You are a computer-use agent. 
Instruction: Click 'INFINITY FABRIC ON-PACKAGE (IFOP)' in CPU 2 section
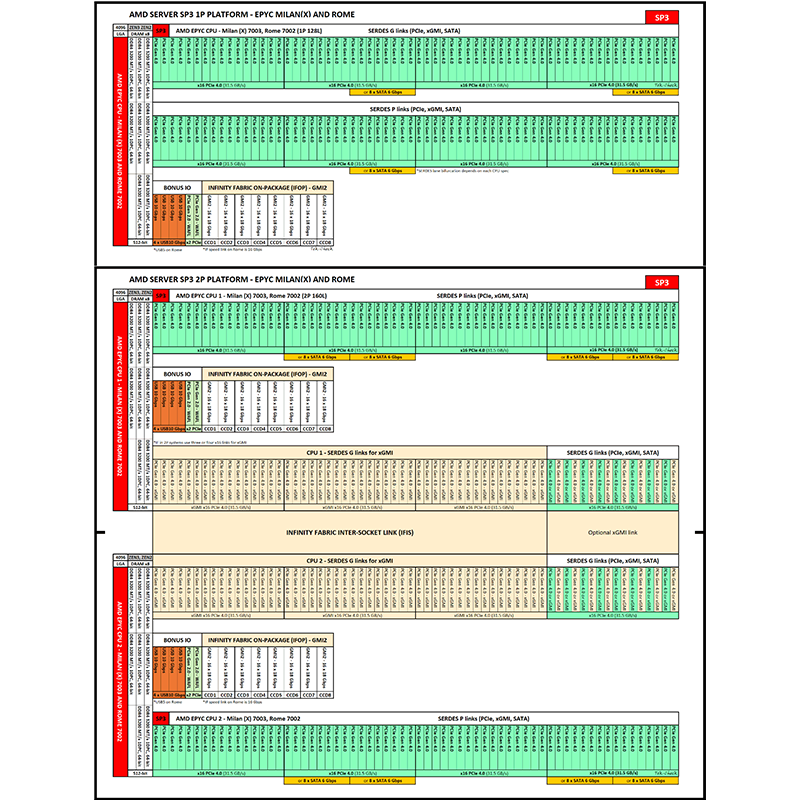(267, 640)
